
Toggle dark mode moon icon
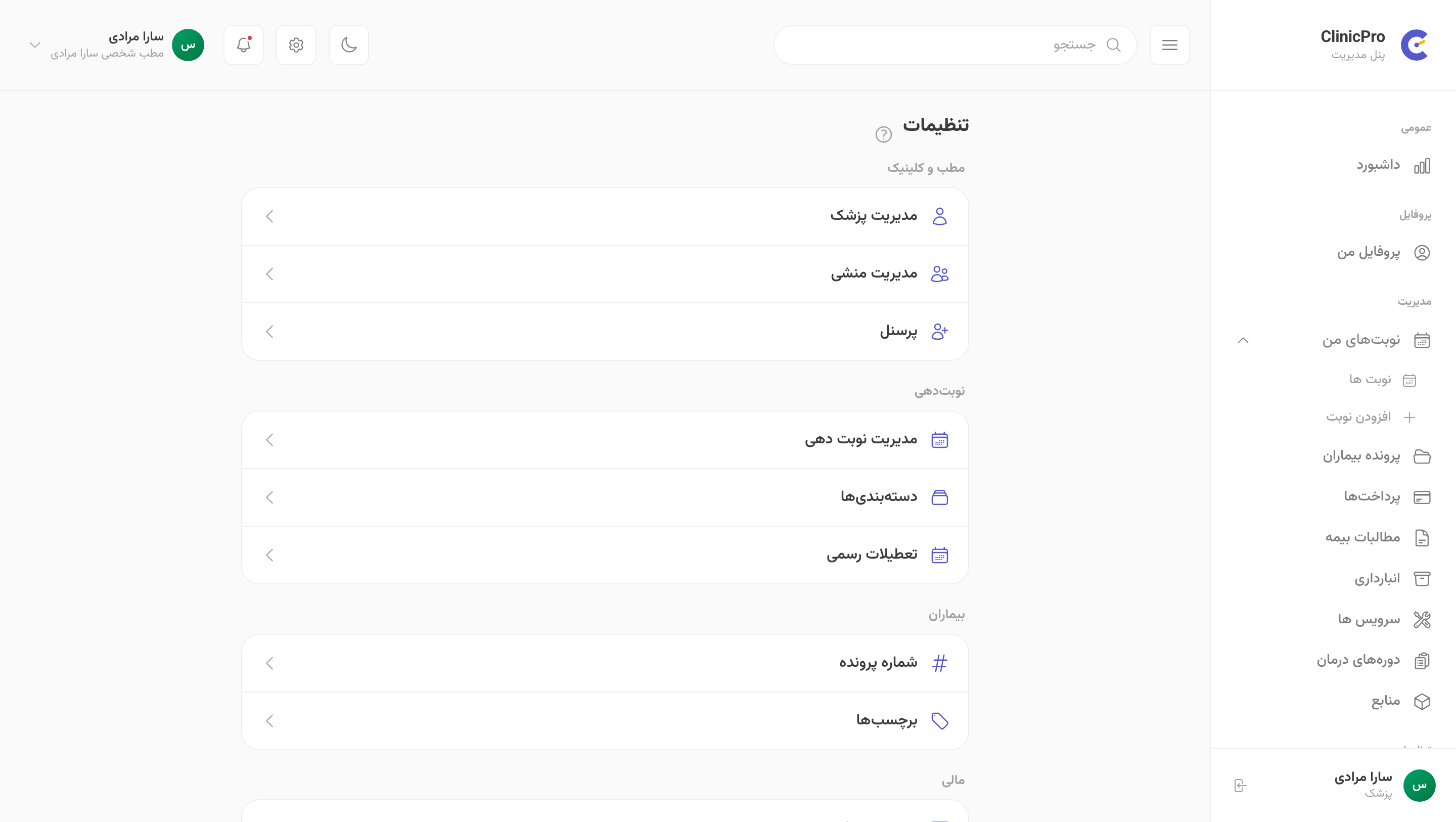pos(349,44)
